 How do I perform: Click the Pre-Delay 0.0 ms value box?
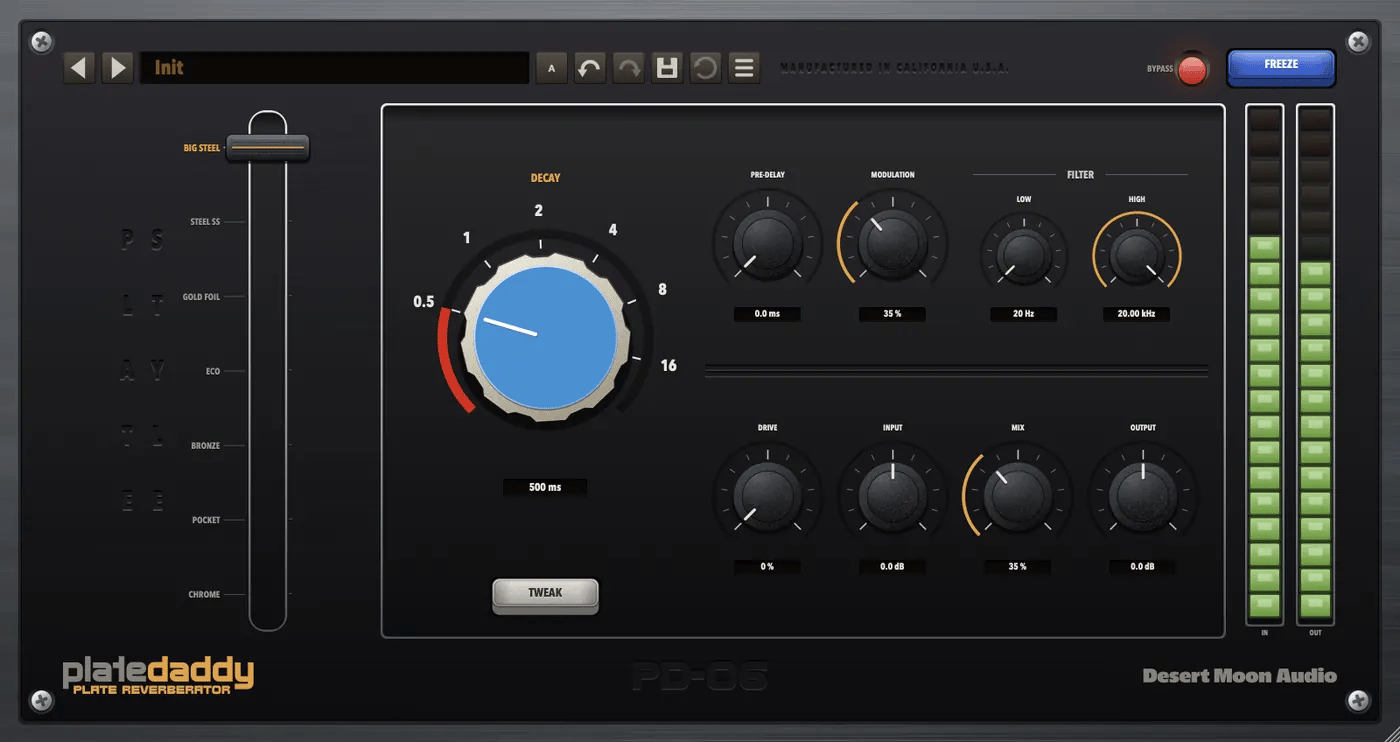767,314
